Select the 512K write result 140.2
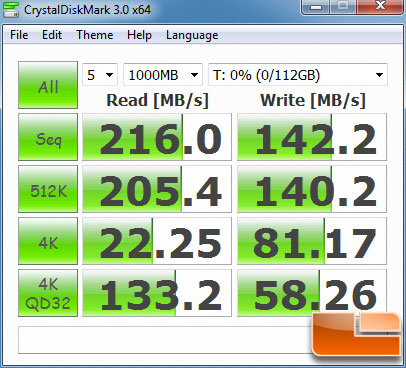Image resolution: width=406 pixels, height=368 pixels. point(312,189)
